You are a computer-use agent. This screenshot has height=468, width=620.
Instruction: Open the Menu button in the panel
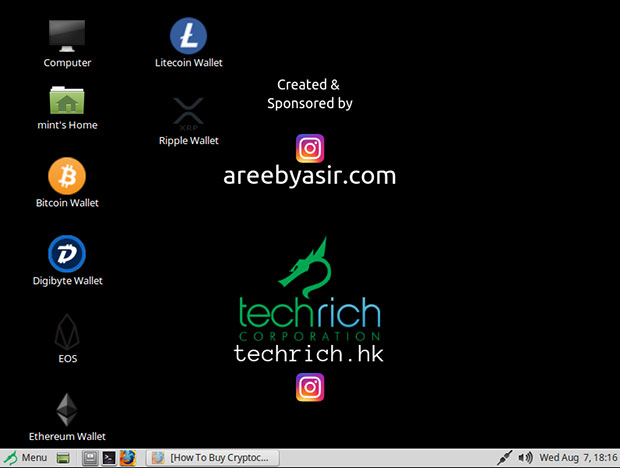click(26, 458)
